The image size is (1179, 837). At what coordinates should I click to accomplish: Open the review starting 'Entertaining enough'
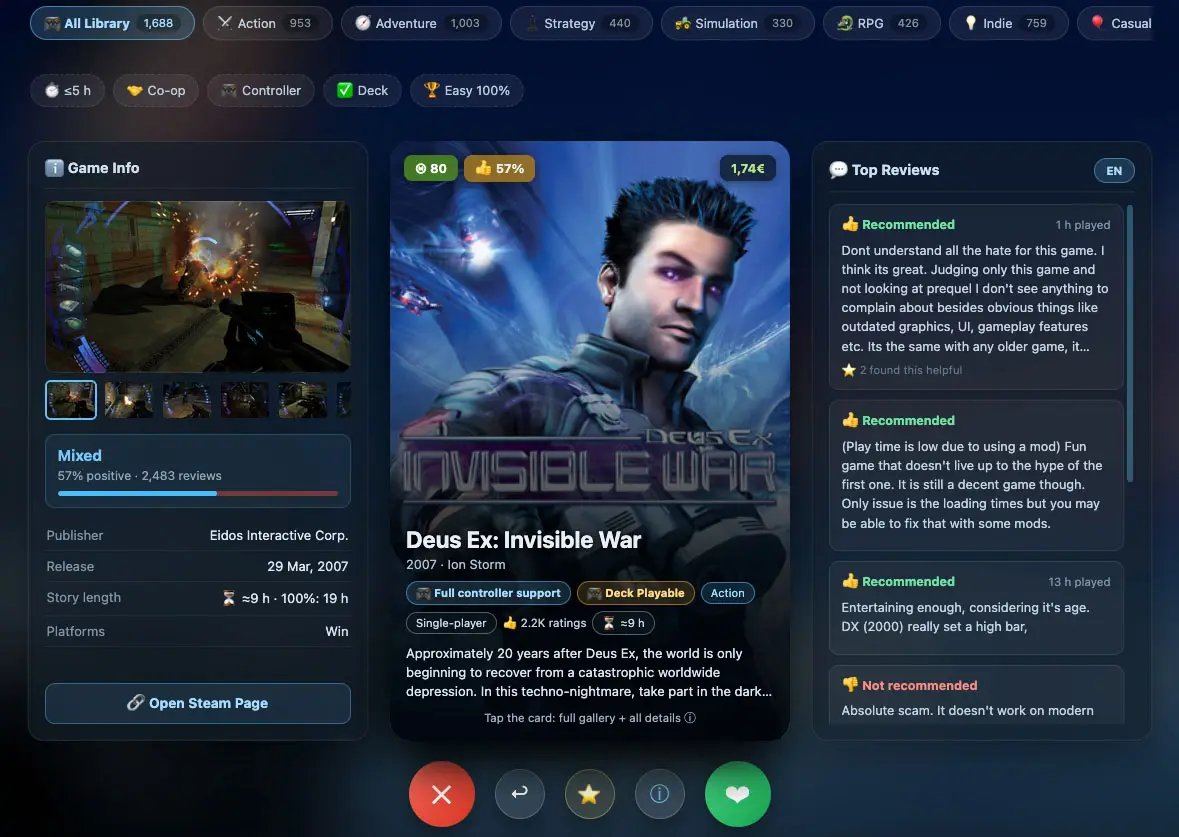tap(976, 608)
